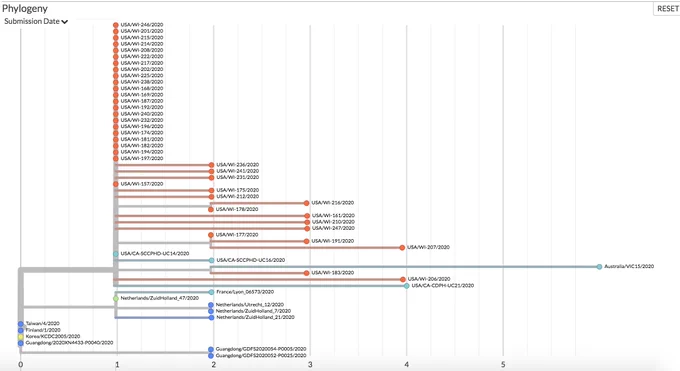680x371 pixels.
Task: Click the Finland/1/2020 label
Action: point(43,330)
